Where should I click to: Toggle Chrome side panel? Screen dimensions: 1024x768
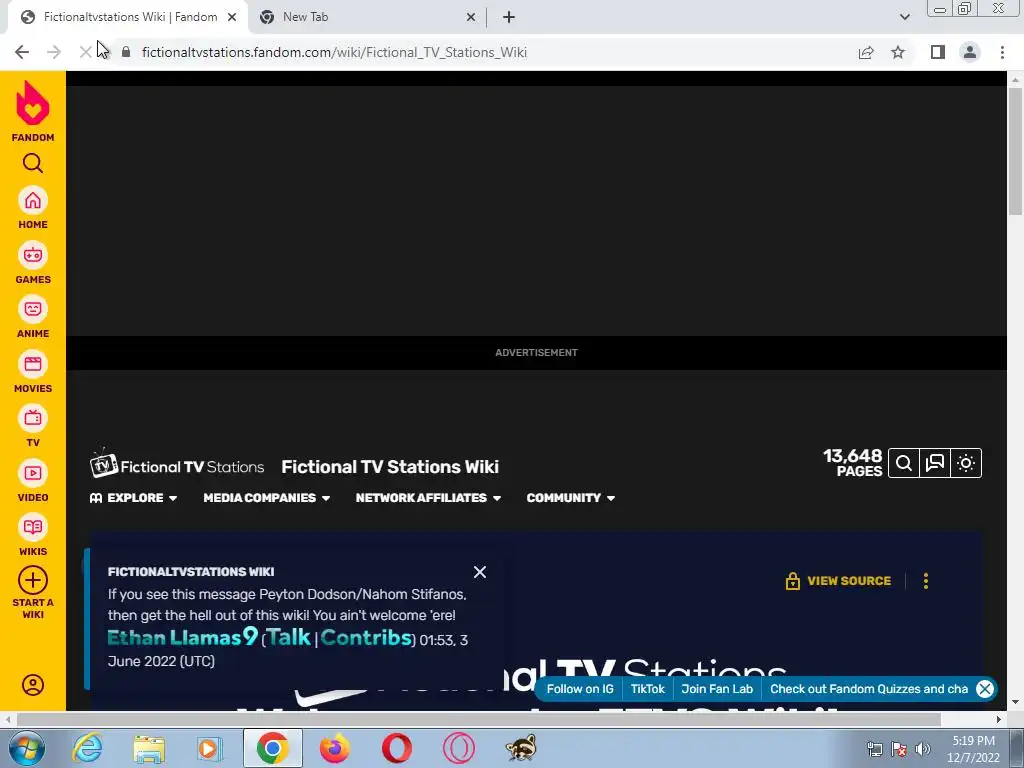tap(938, 52)
